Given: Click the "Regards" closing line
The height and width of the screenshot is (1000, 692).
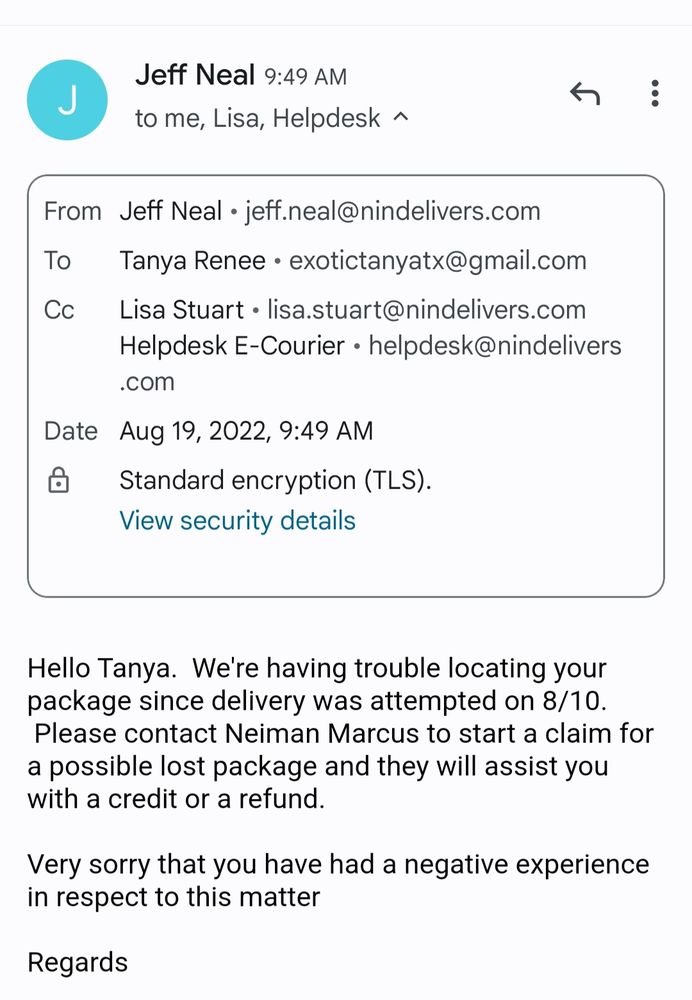Looking at the screenshot, I should tap(77, 962).
